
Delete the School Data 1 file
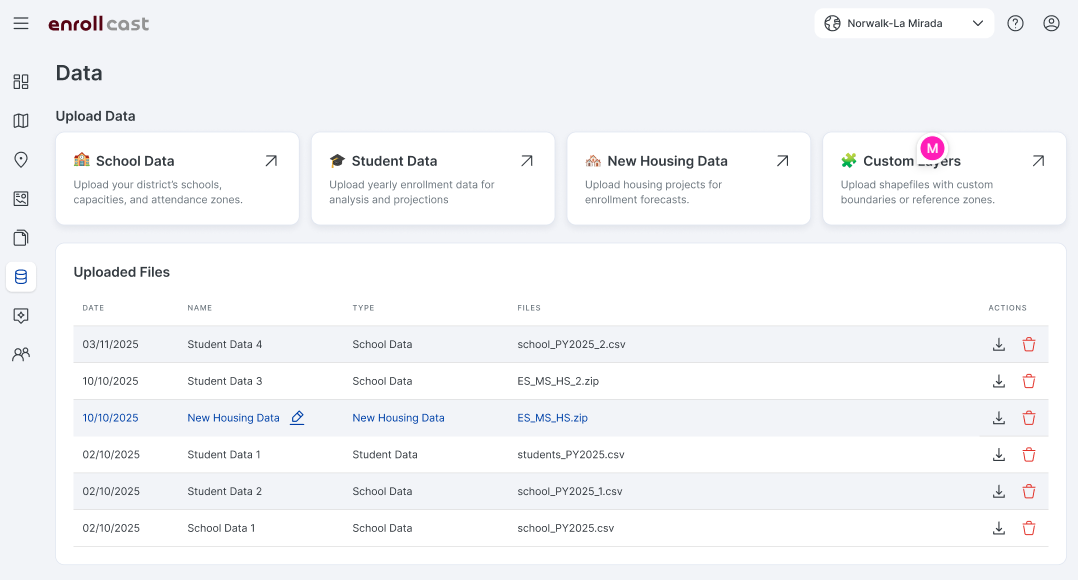(x=1029, y=528)
